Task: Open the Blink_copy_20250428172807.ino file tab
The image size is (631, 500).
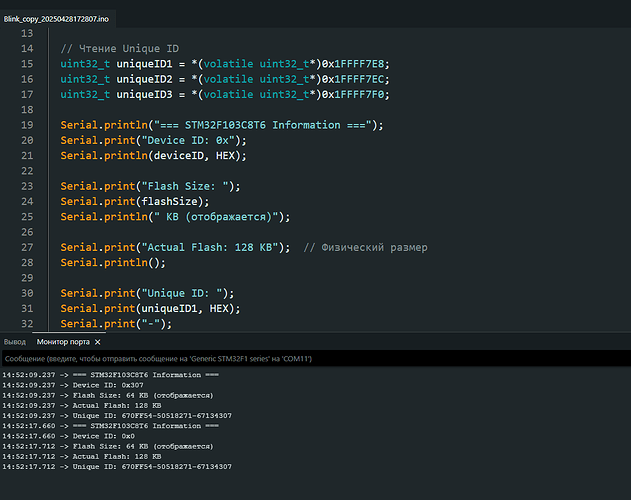Action: tap(56, 18)
